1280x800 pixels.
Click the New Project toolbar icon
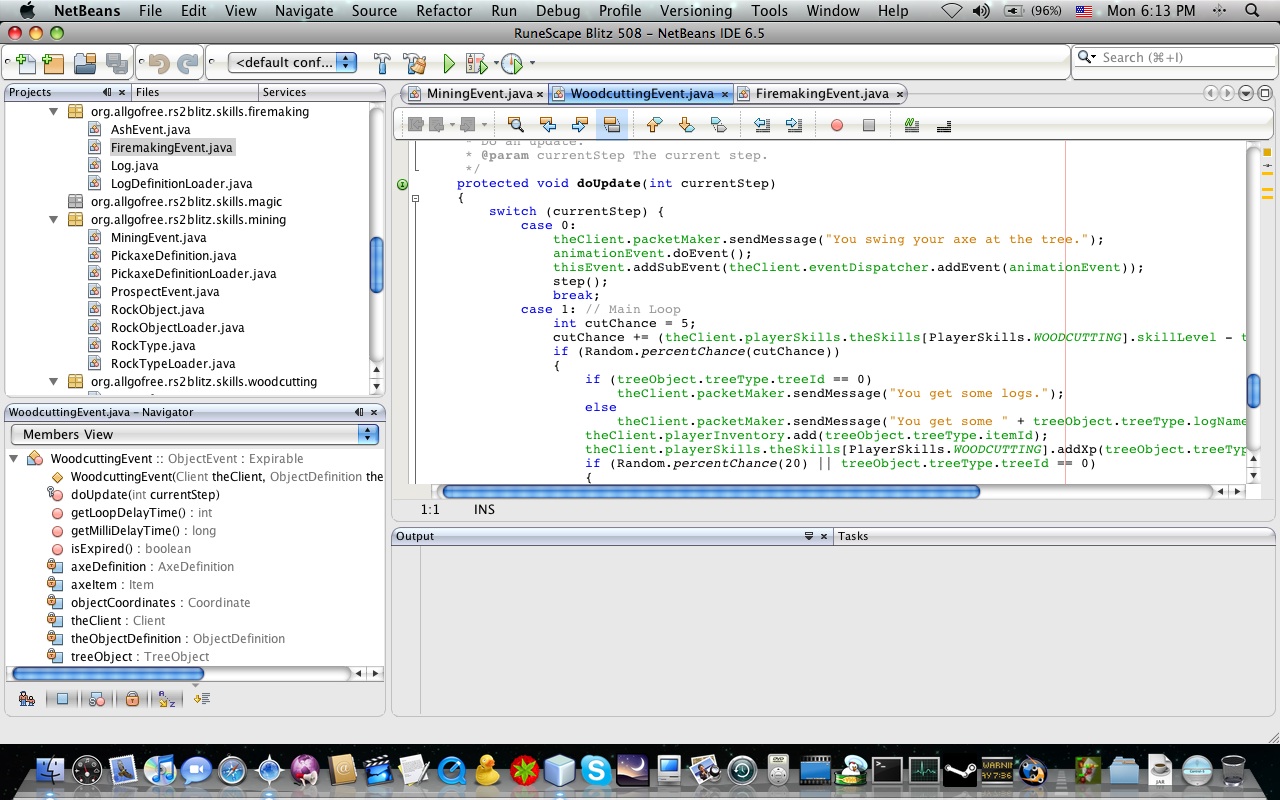coord(54,63)
